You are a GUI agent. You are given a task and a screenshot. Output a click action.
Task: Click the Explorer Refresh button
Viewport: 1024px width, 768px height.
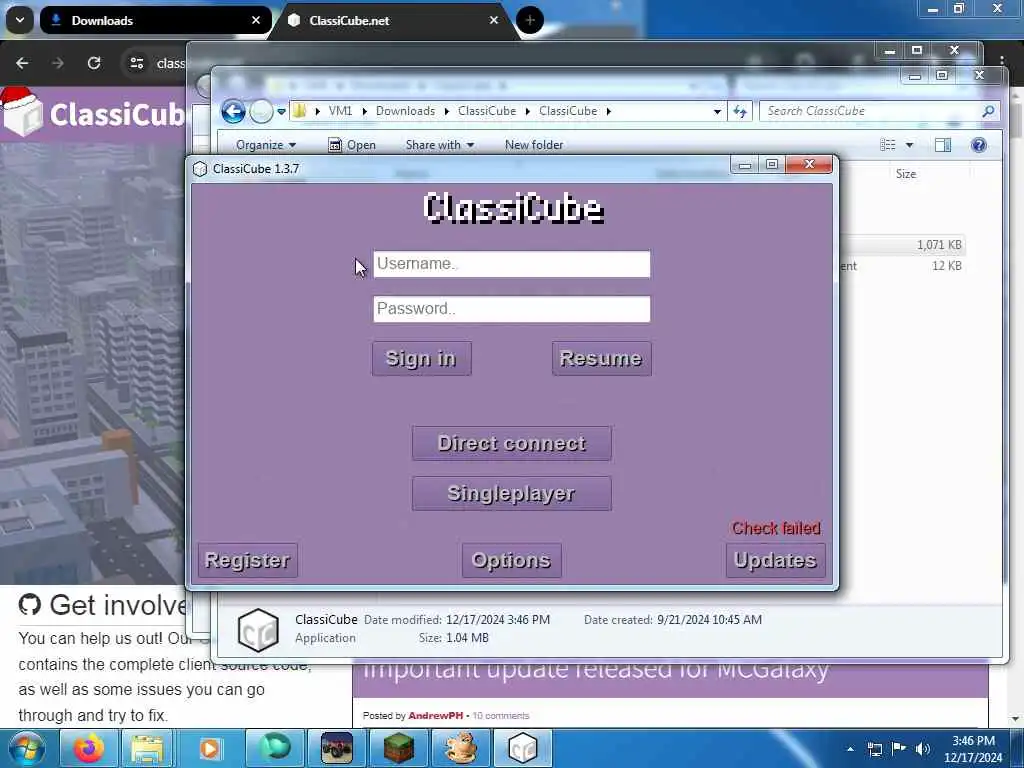click(x=740, y=112)
